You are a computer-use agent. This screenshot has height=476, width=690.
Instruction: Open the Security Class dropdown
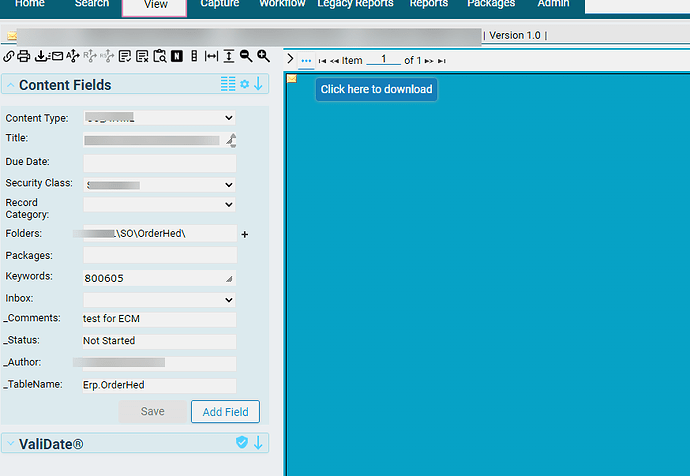pyautogui.click(x=159, y=185)
